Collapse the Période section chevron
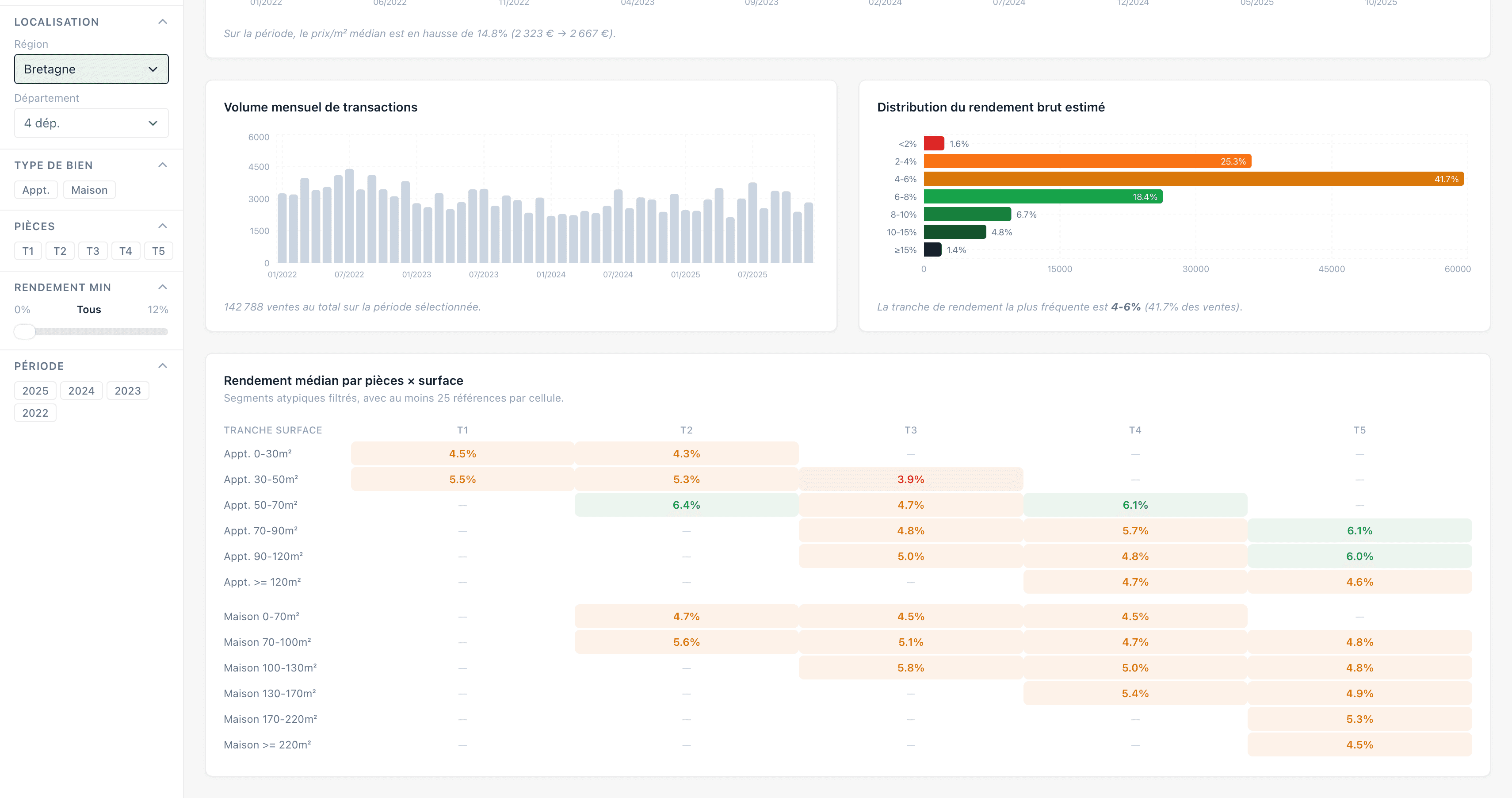The height and width of the screenshot is (798, 1512). [163, 366]
